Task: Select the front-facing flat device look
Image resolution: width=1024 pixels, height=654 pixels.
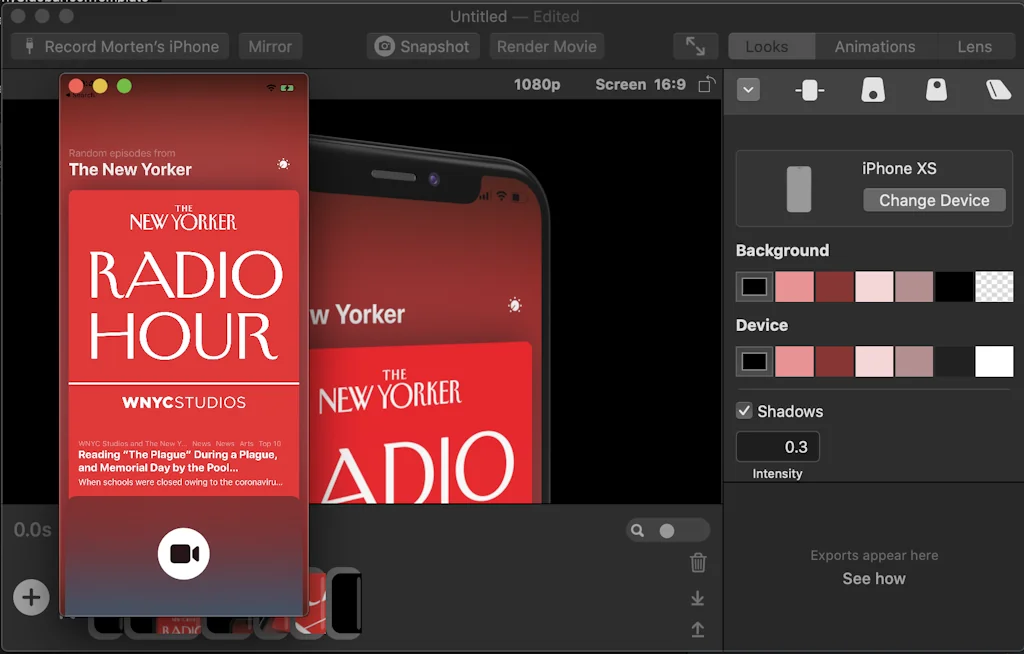Action: click(809, 90)
